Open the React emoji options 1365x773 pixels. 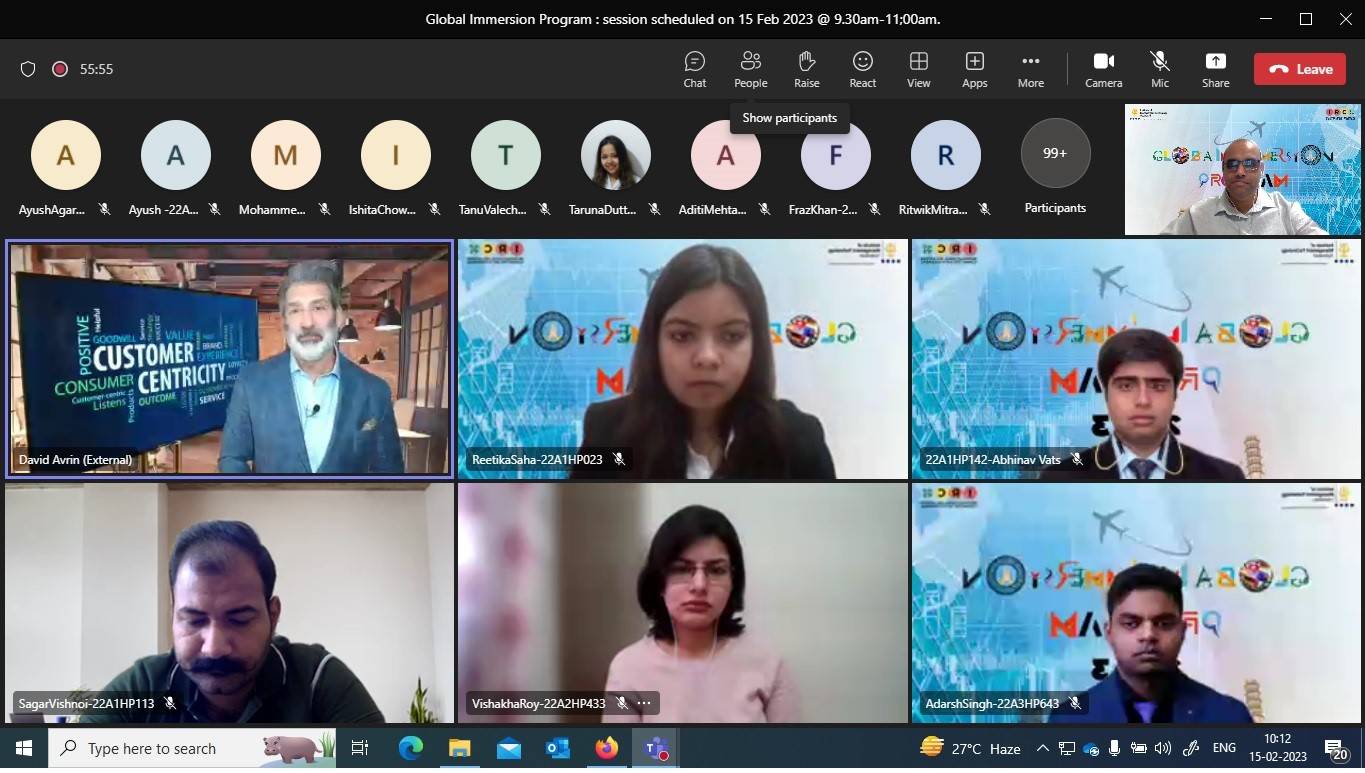click(863, 69)
